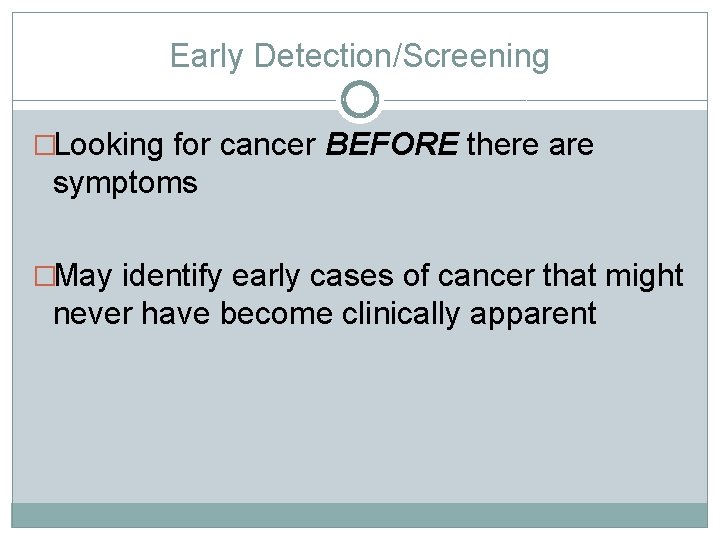The image size is (720, 540).
Task: Click the word "Looking" in first bullet
Action: click(x=109, y=145)
